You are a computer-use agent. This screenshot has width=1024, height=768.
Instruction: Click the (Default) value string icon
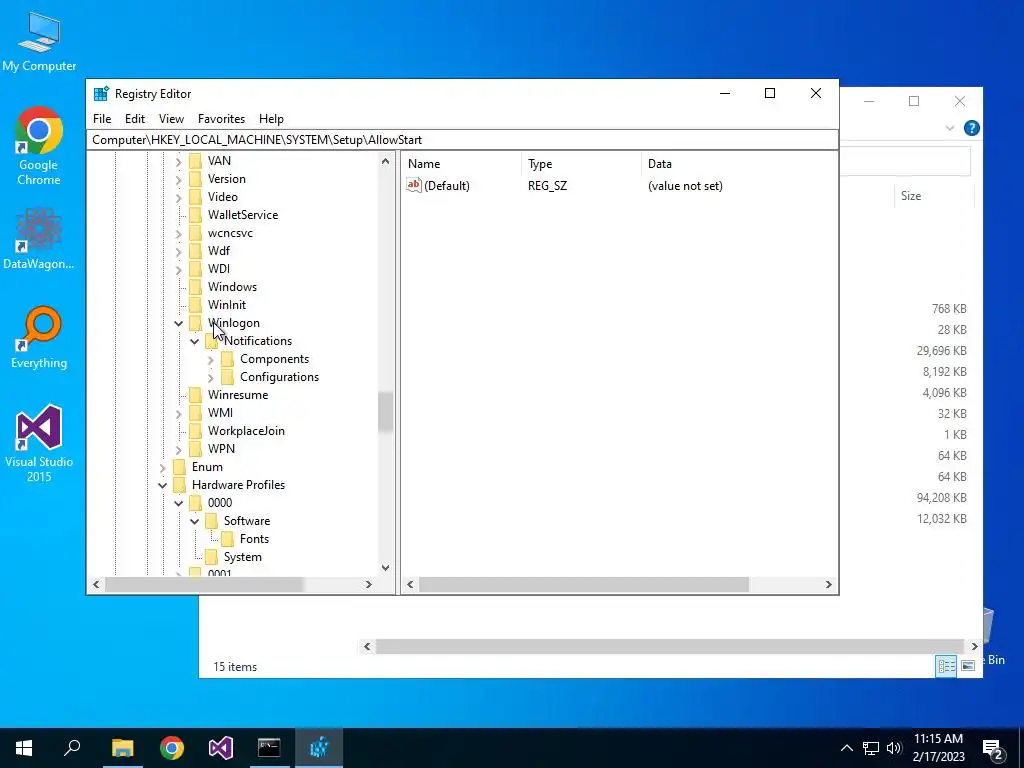click(x=414, y=185)
